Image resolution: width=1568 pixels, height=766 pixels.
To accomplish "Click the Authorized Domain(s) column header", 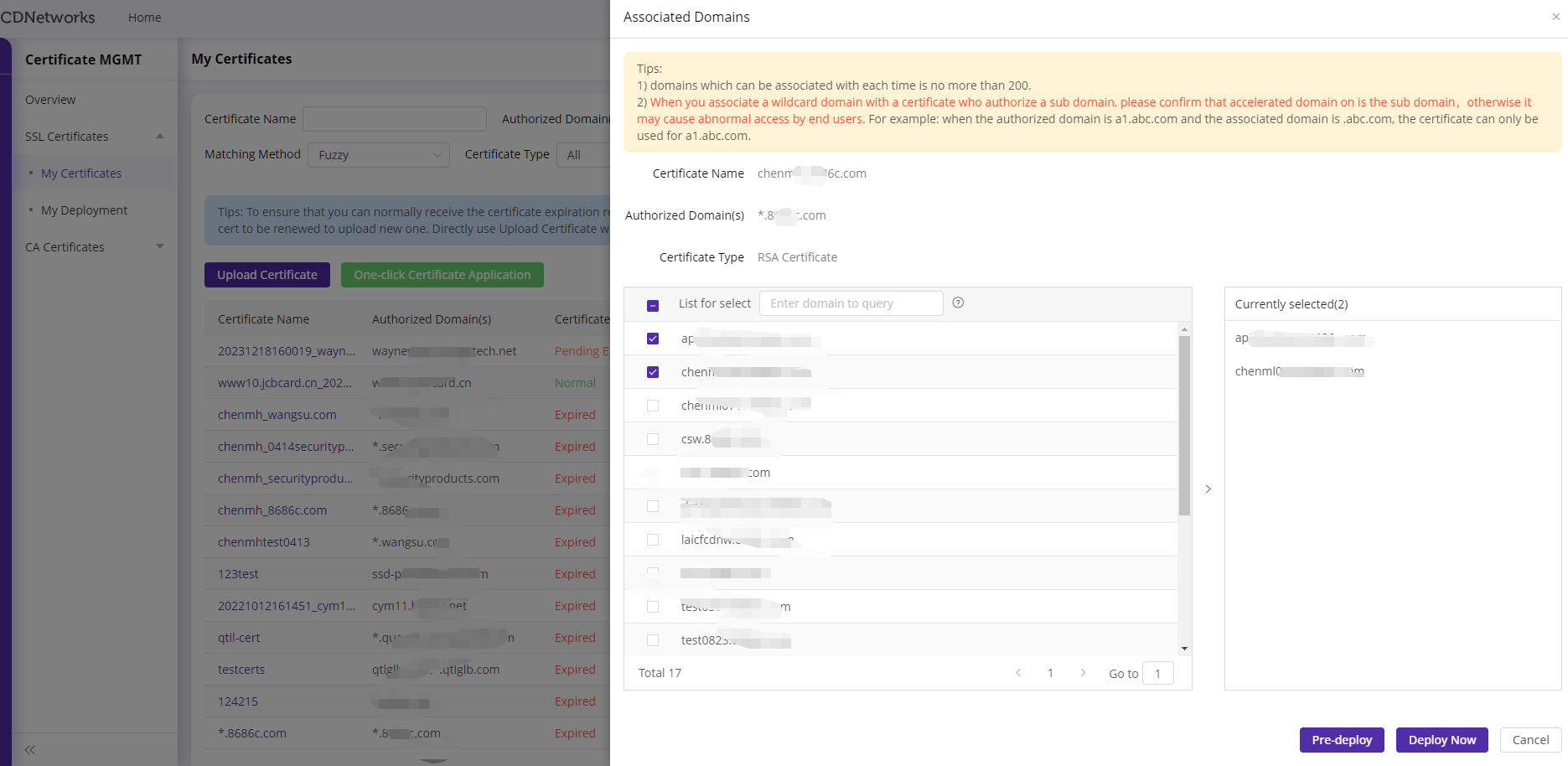I will (432, 319).
